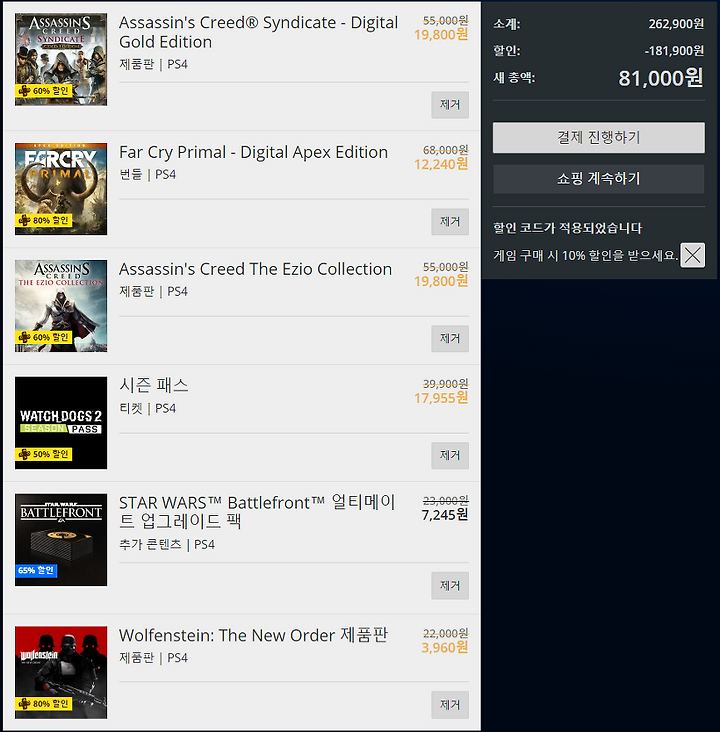This screenshot has height=732, width=720.
Task: Open Assassin's Creed The Ezio Collection title link
Action: tap(255, 269)
